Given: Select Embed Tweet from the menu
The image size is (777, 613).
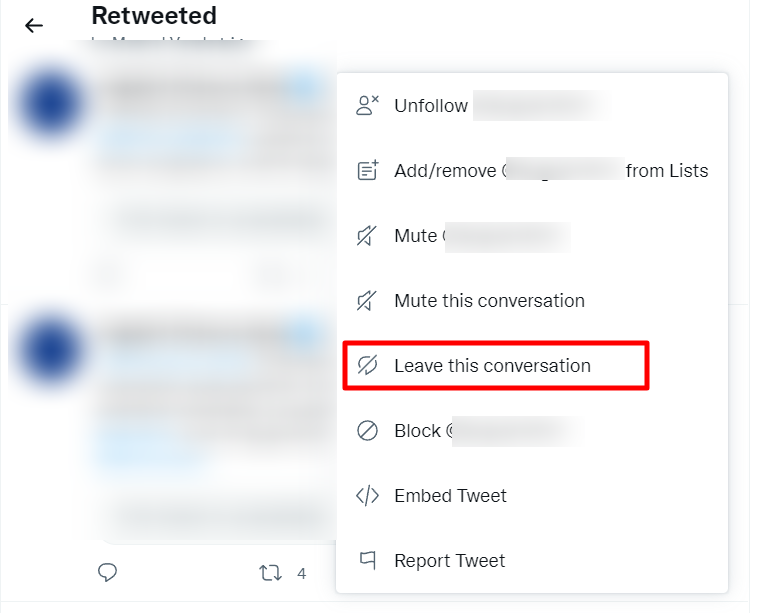Looking at the screenshot, I should click(450, 496).
